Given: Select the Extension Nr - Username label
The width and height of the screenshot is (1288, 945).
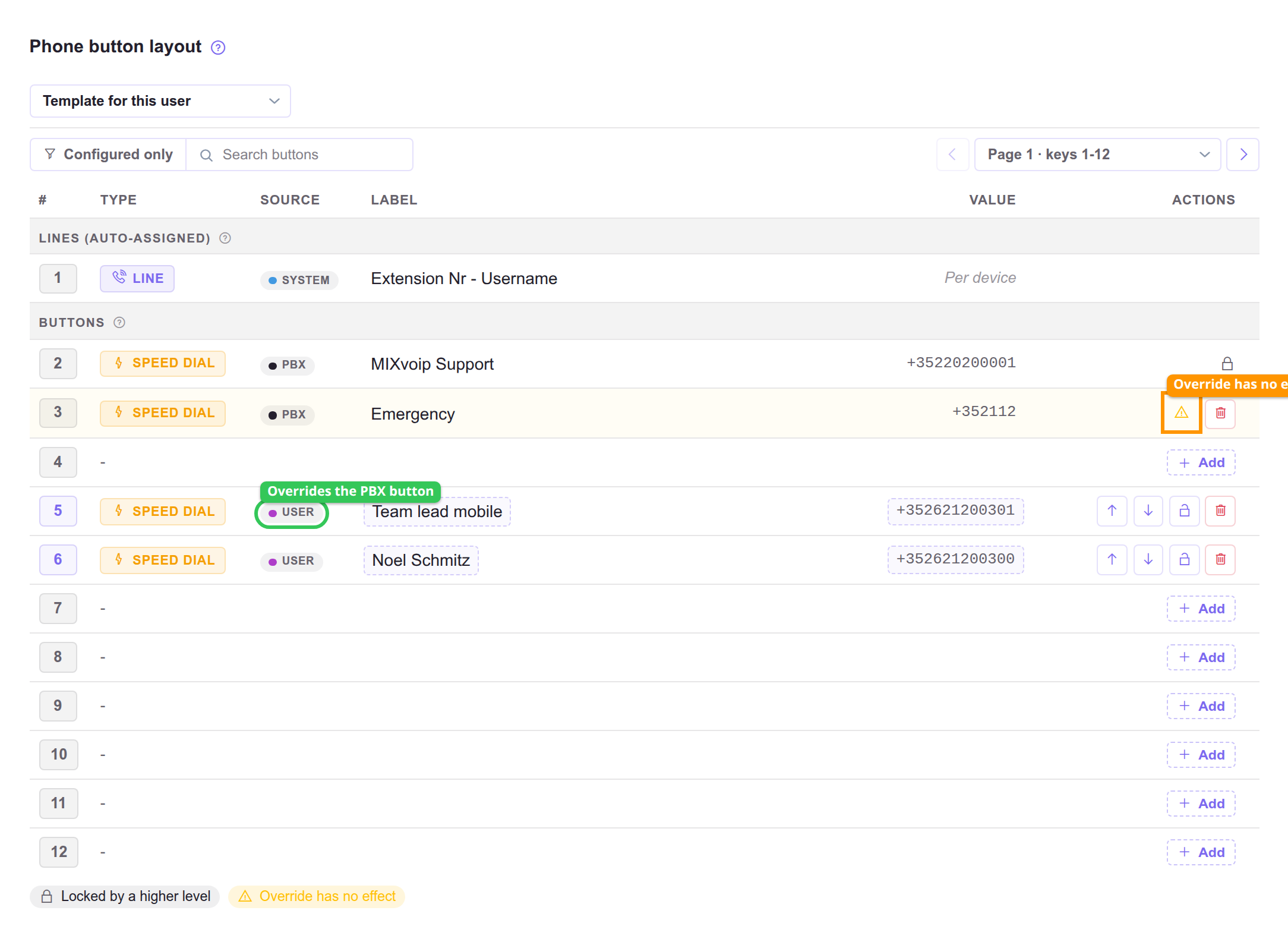Looking at the screenshot, I should [x=464, y=279].
